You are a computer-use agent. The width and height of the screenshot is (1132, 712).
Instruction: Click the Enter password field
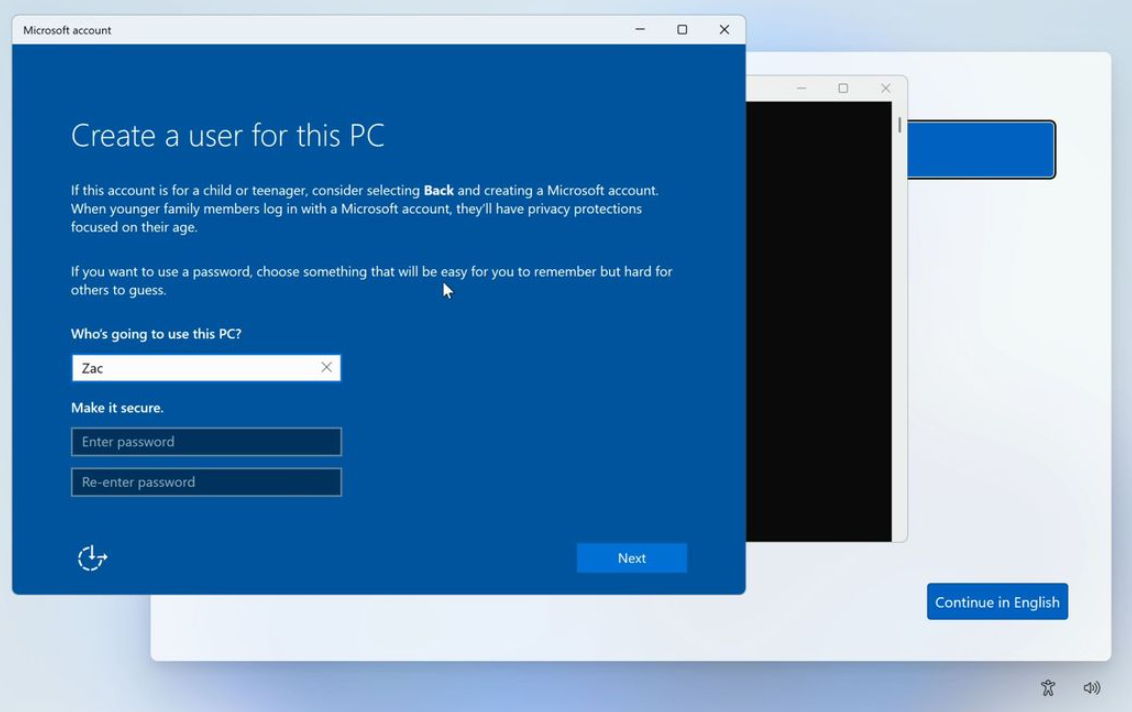tap(206, 442)
